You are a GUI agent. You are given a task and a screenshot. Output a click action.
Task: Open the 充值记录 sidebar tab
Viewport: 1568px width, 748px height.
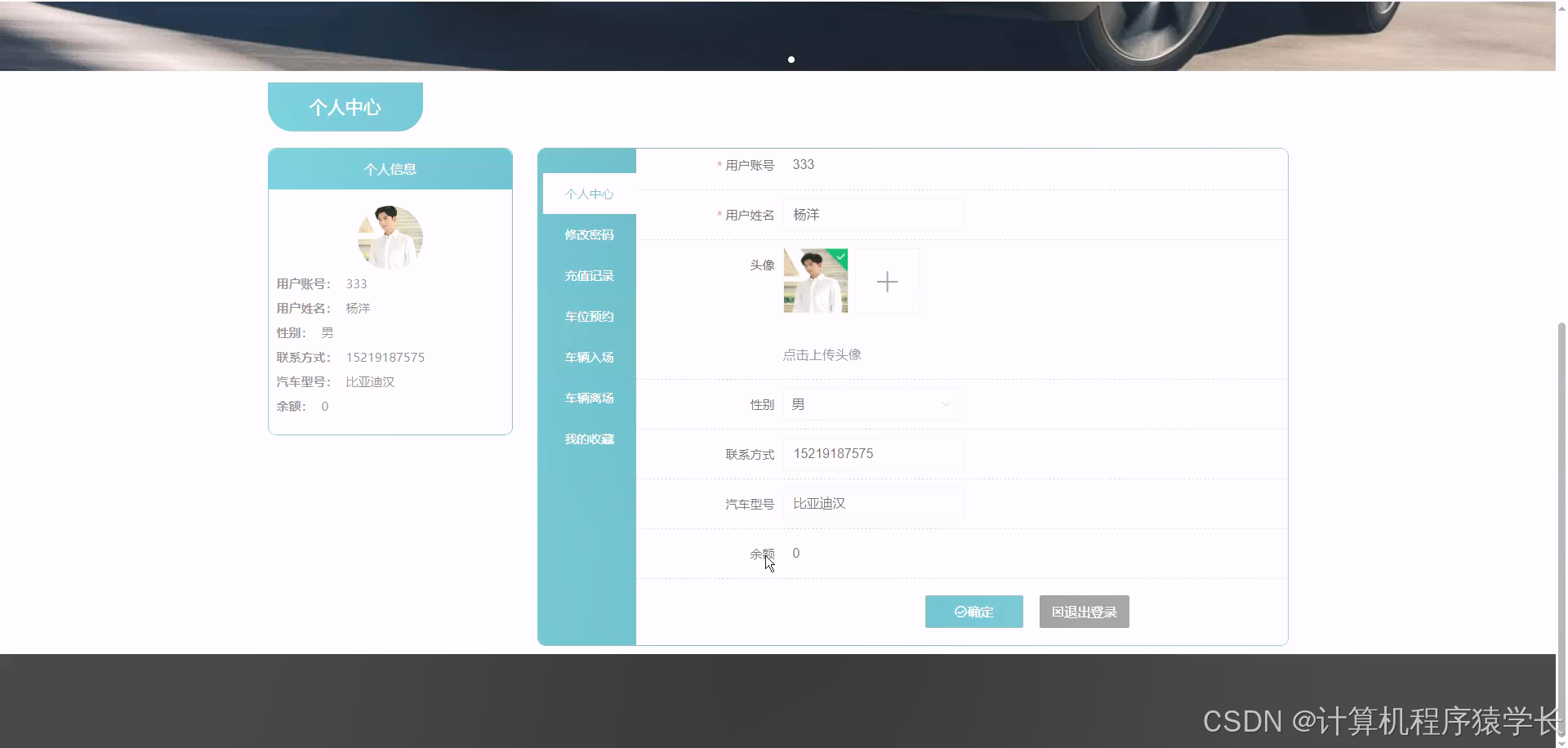point(589,275)
